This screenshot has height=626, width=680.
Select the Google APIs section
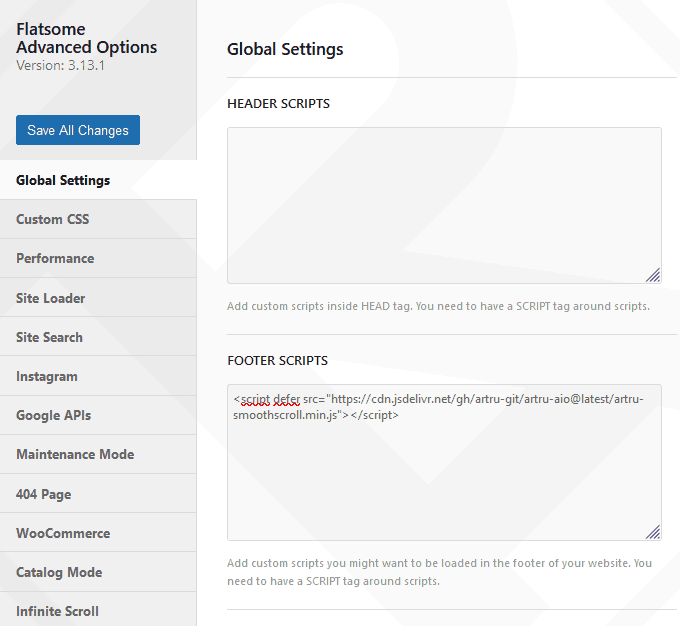[98, 415]
